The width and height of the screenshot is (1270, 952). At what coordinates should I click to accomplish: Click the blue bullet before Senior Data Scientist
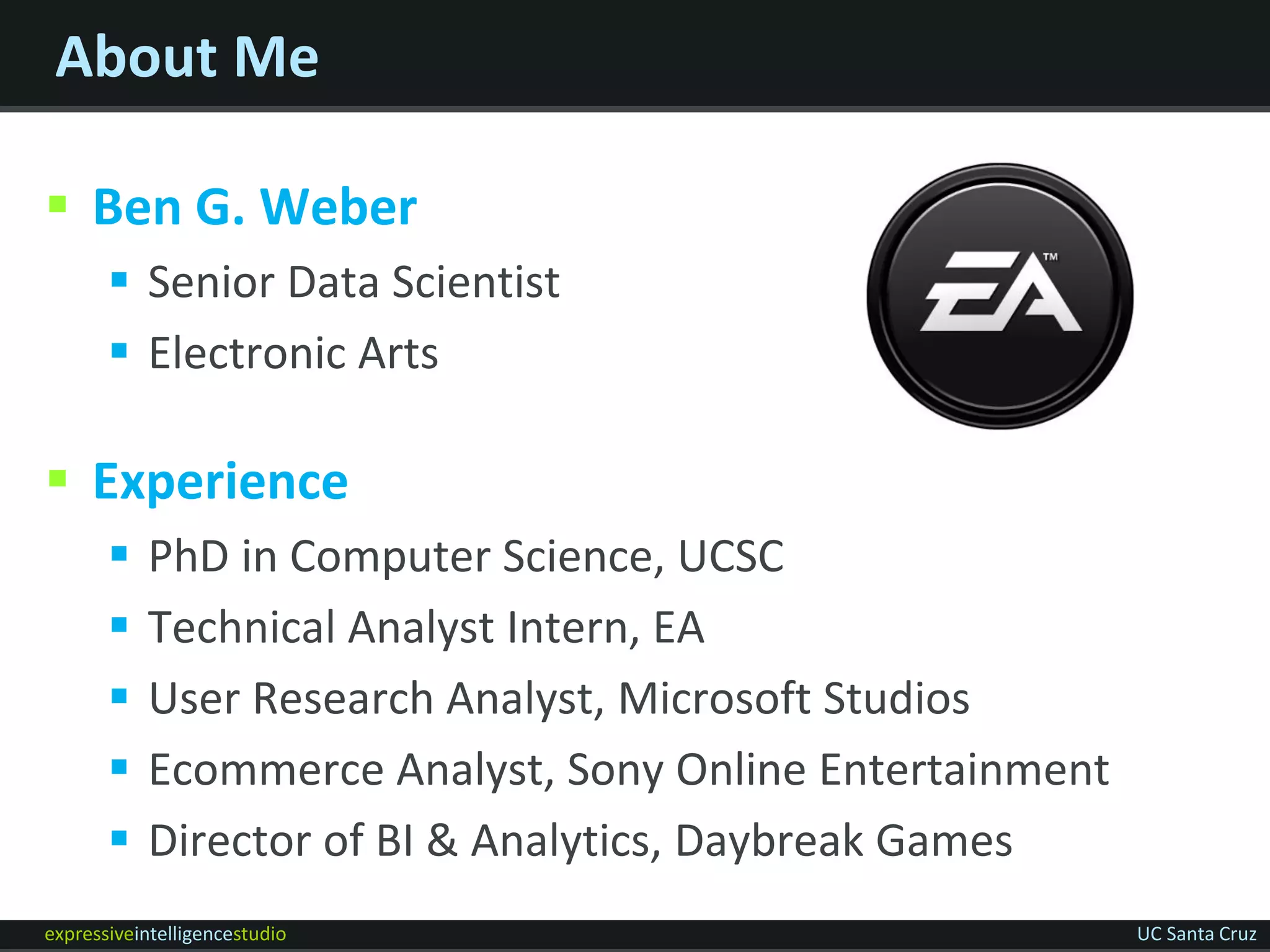tap(119, 280)
